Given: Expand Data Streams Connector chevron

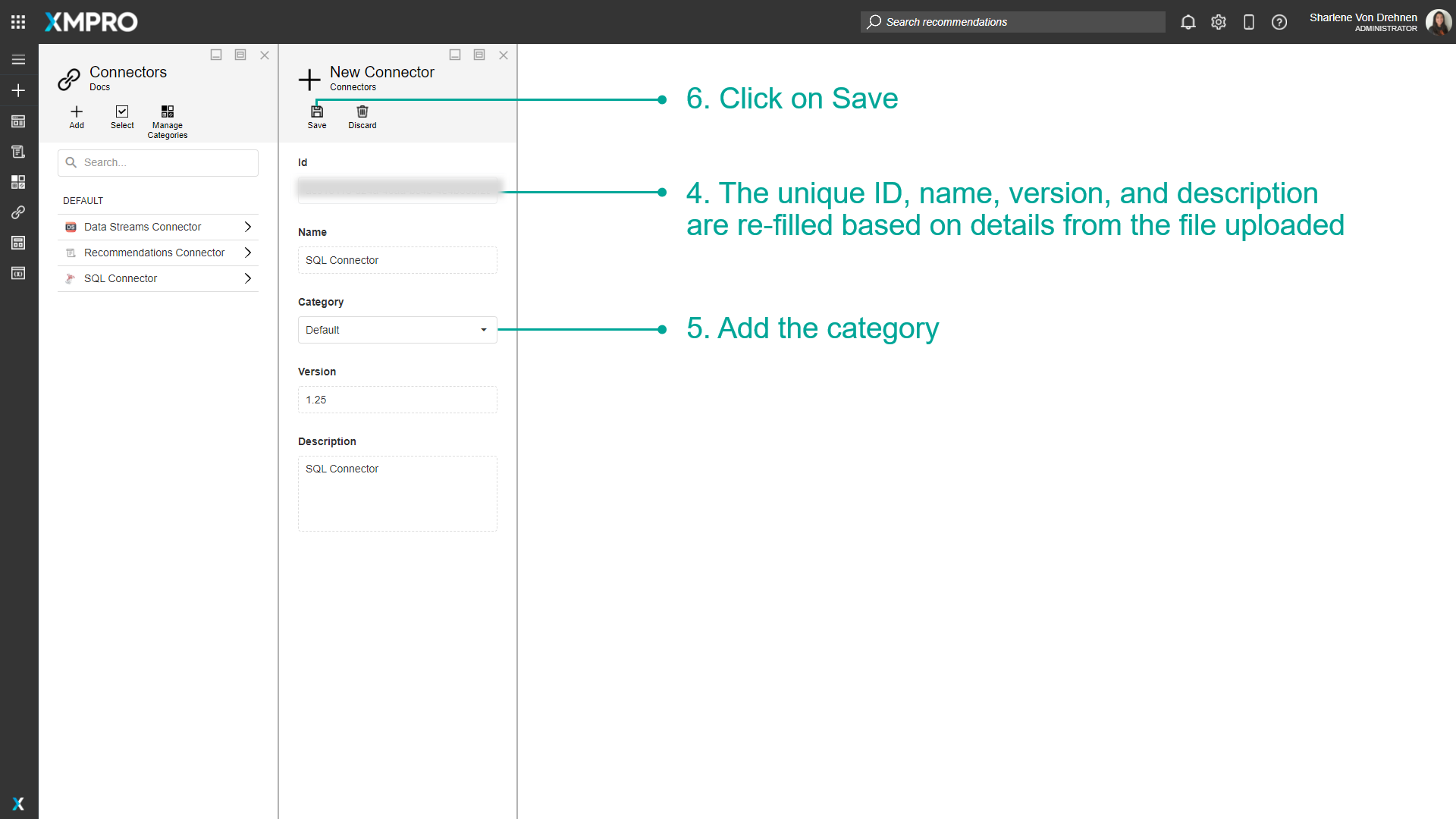Looking at the screenshot, I should (247, 227).
